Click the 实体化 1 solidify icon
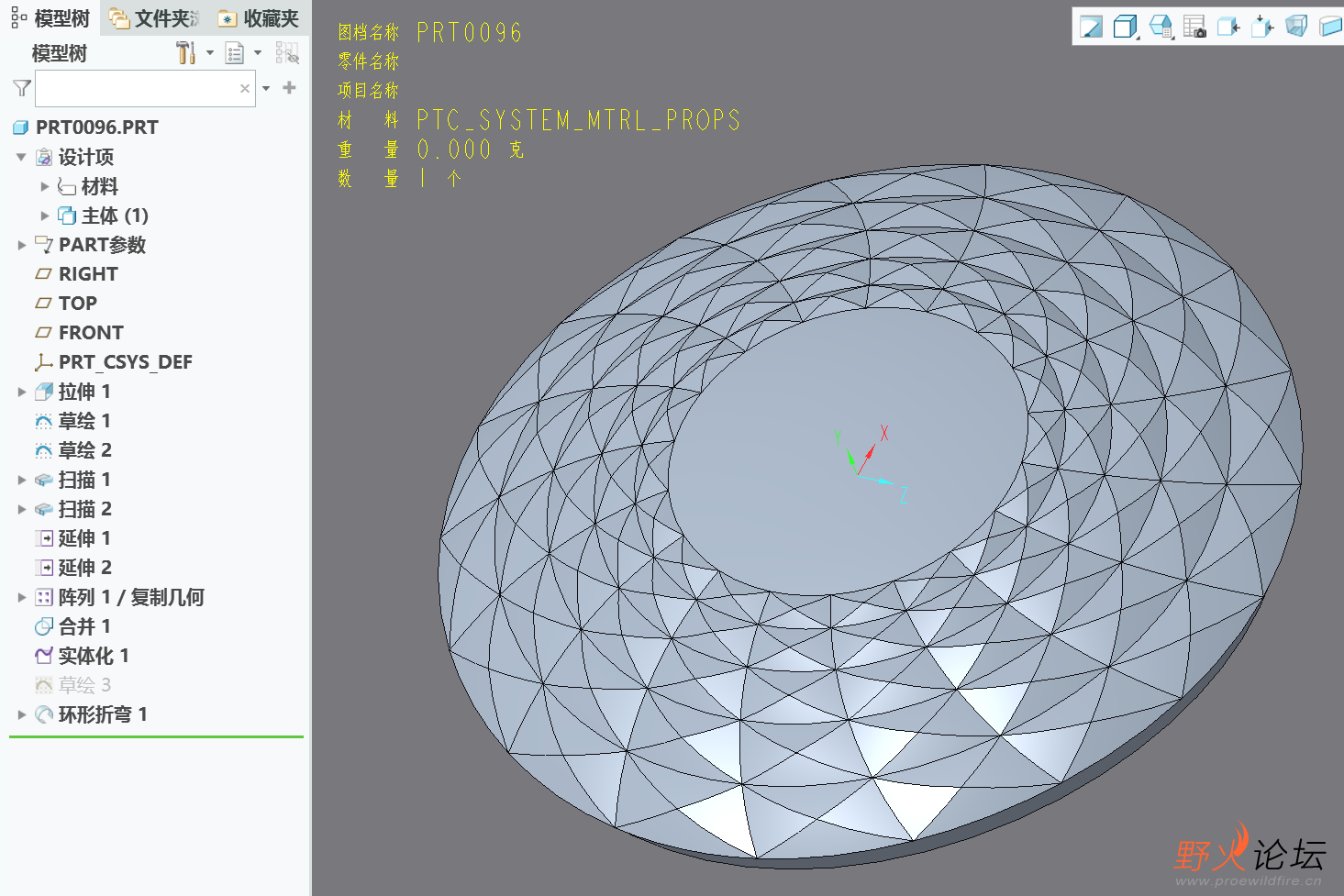 coord(43,656)
